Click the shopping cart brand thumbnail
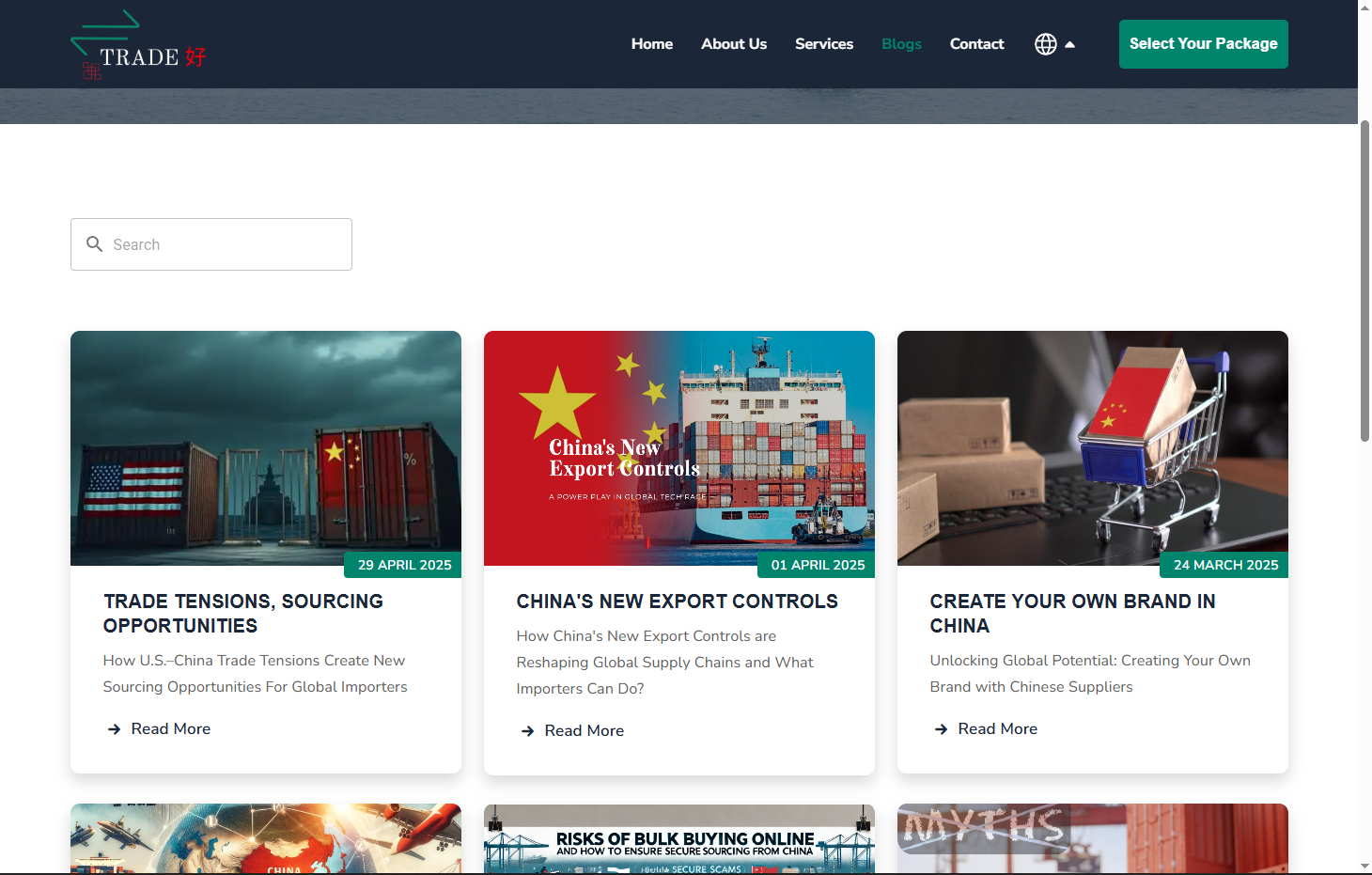The image size is (1372, 875). coord(1093,448)
